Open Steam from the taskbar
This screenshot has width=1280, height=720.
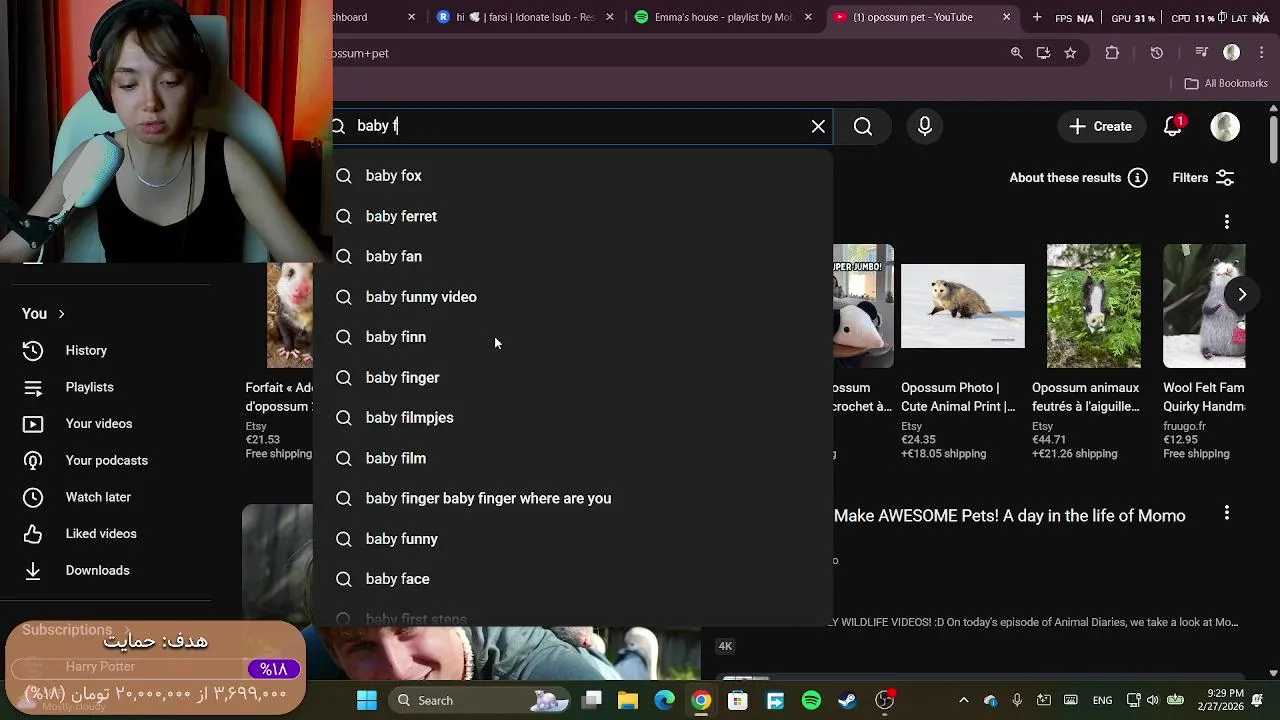(848, 700)
